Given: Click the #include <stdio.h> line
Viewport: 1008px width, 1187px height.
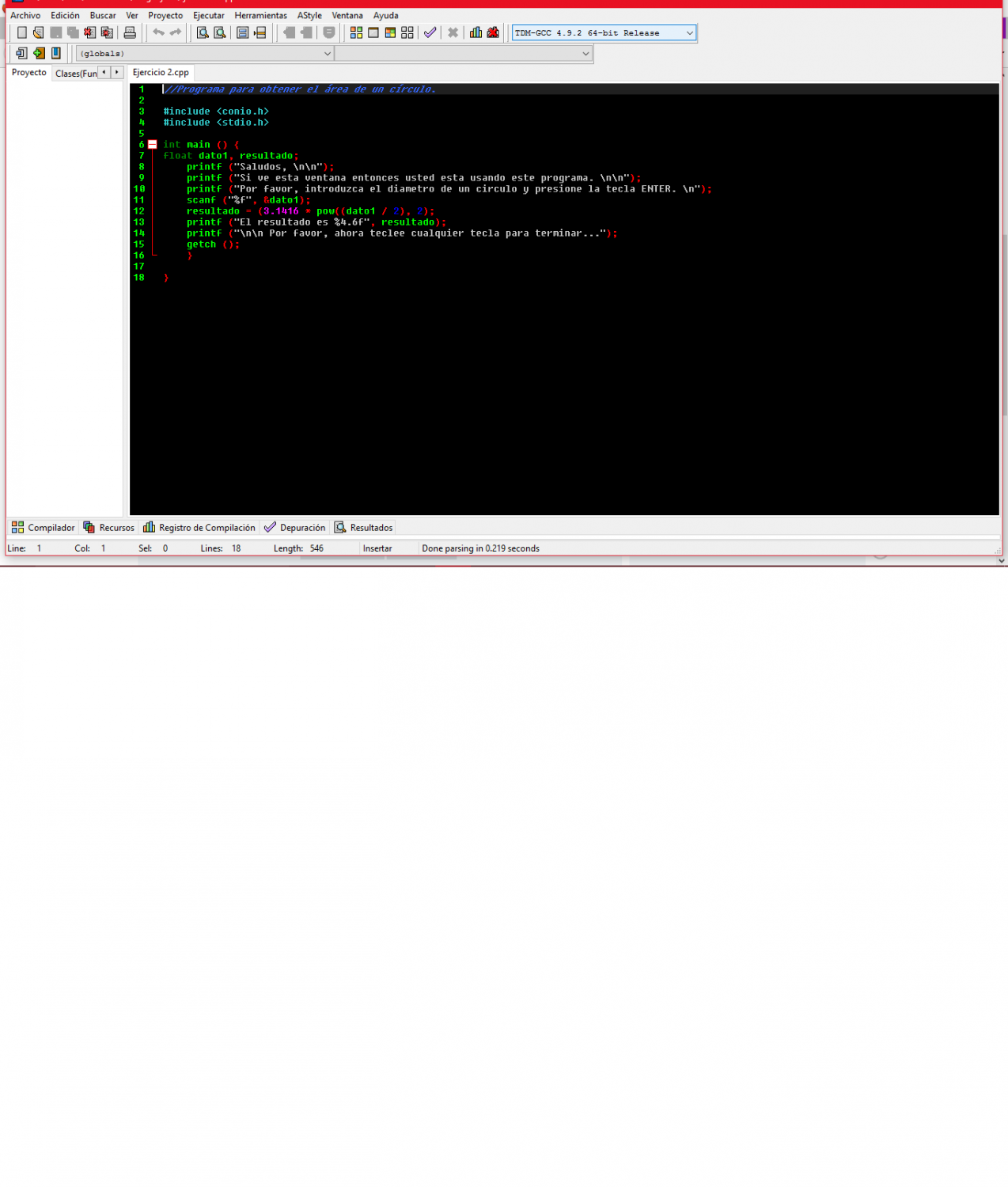Looking at the screenshot, I should (x=216, y=123).
